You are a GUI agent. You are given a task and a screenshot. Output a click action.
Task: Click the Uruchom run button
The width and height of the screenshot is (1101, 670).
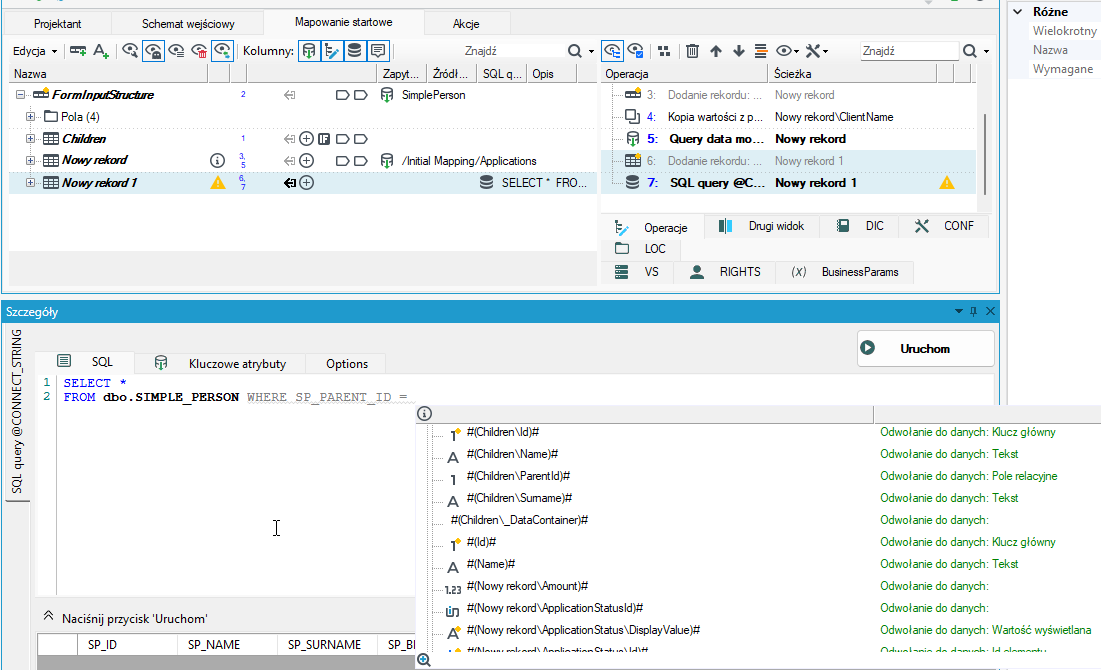coord(925,348)
